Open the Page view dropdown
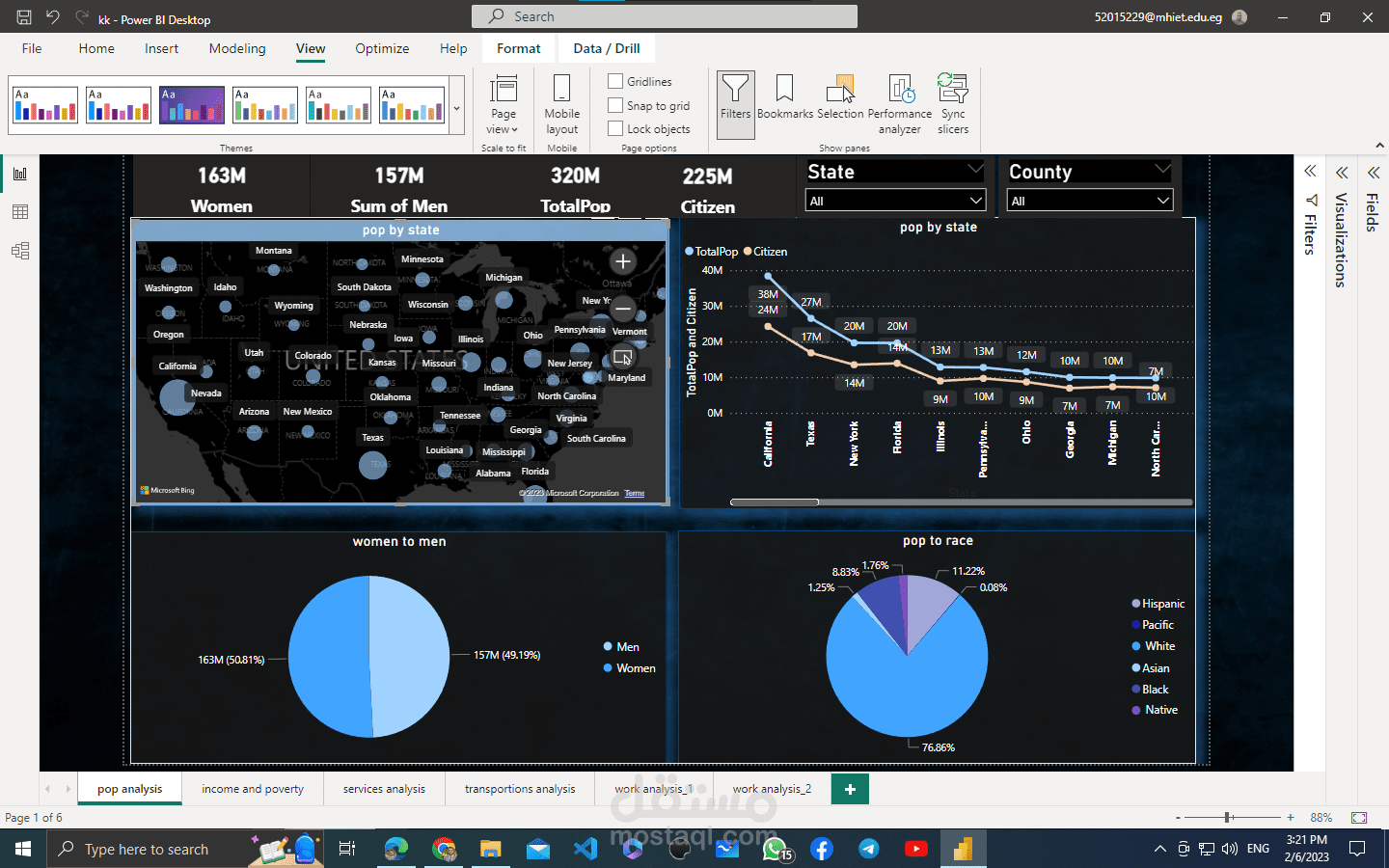The width and height of the screenshot is (1389, 868). pos(504,104)
